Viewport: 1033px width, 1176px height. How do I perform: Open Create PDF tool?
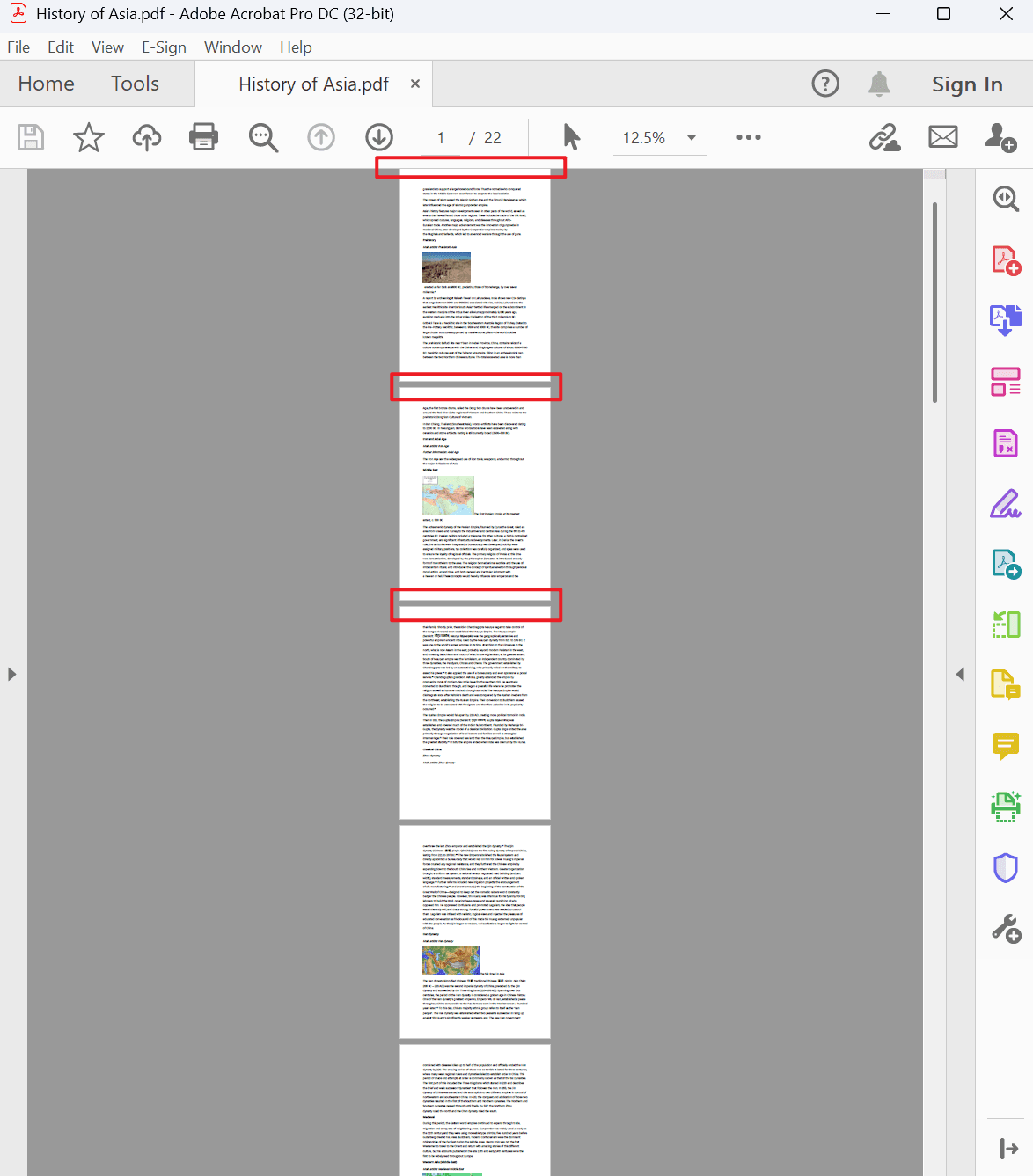click(x=1006, y=260)
